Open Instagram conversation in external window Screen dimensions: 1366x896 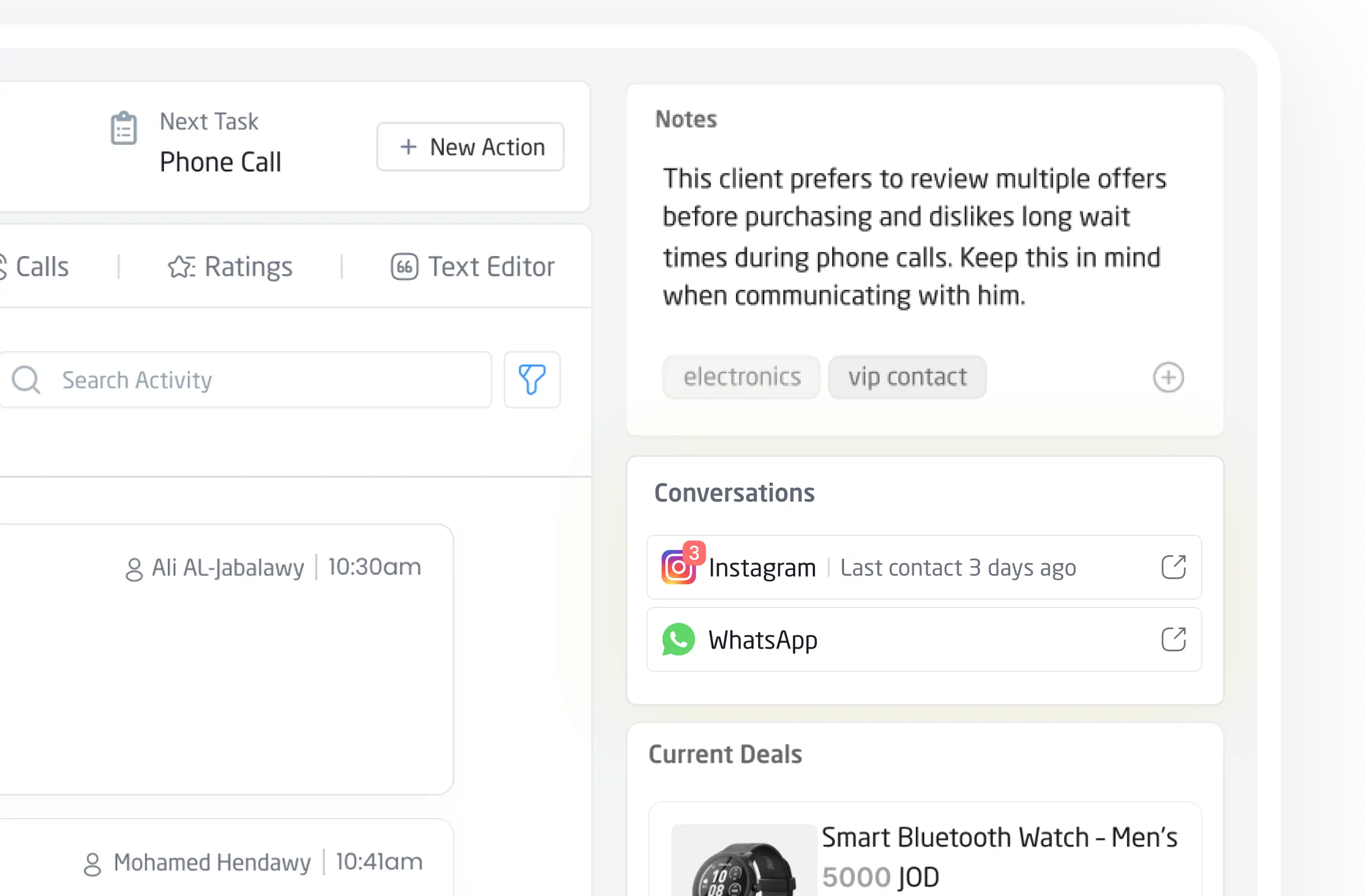pos(1174,567)
